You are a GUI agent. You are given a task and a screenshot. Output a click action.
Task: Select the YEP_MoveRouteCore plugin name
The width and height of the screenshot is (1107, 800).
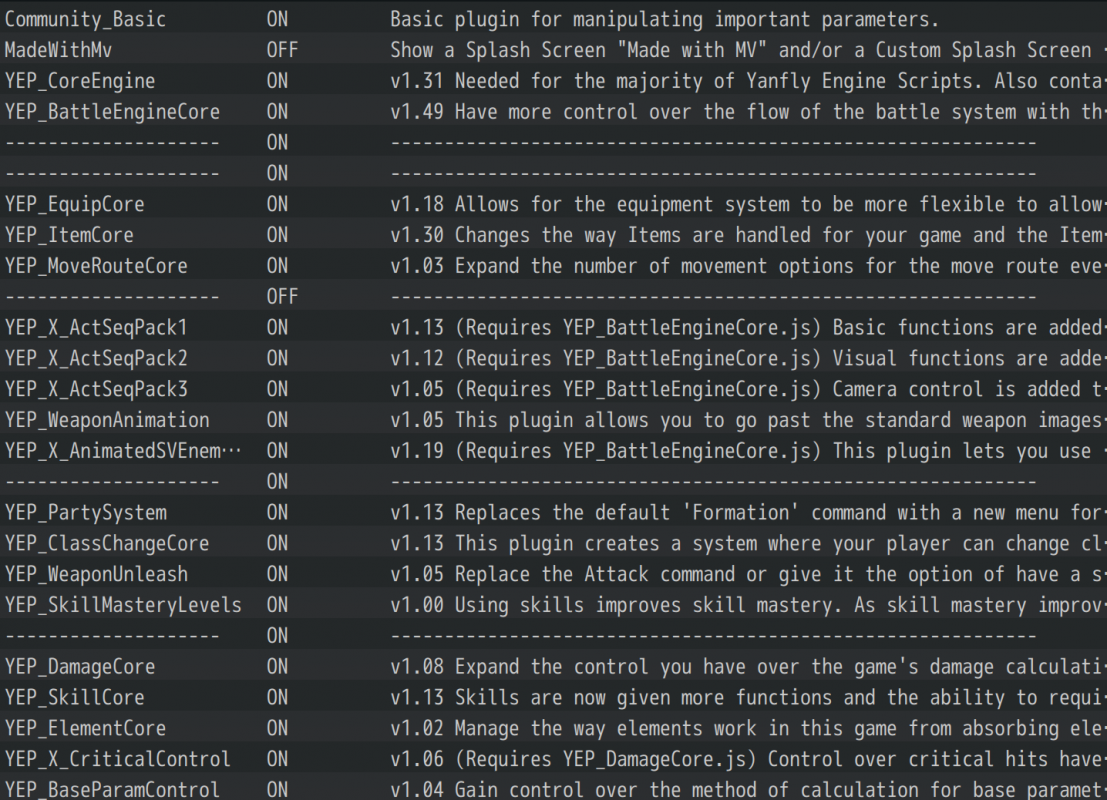tap(96, 266)
